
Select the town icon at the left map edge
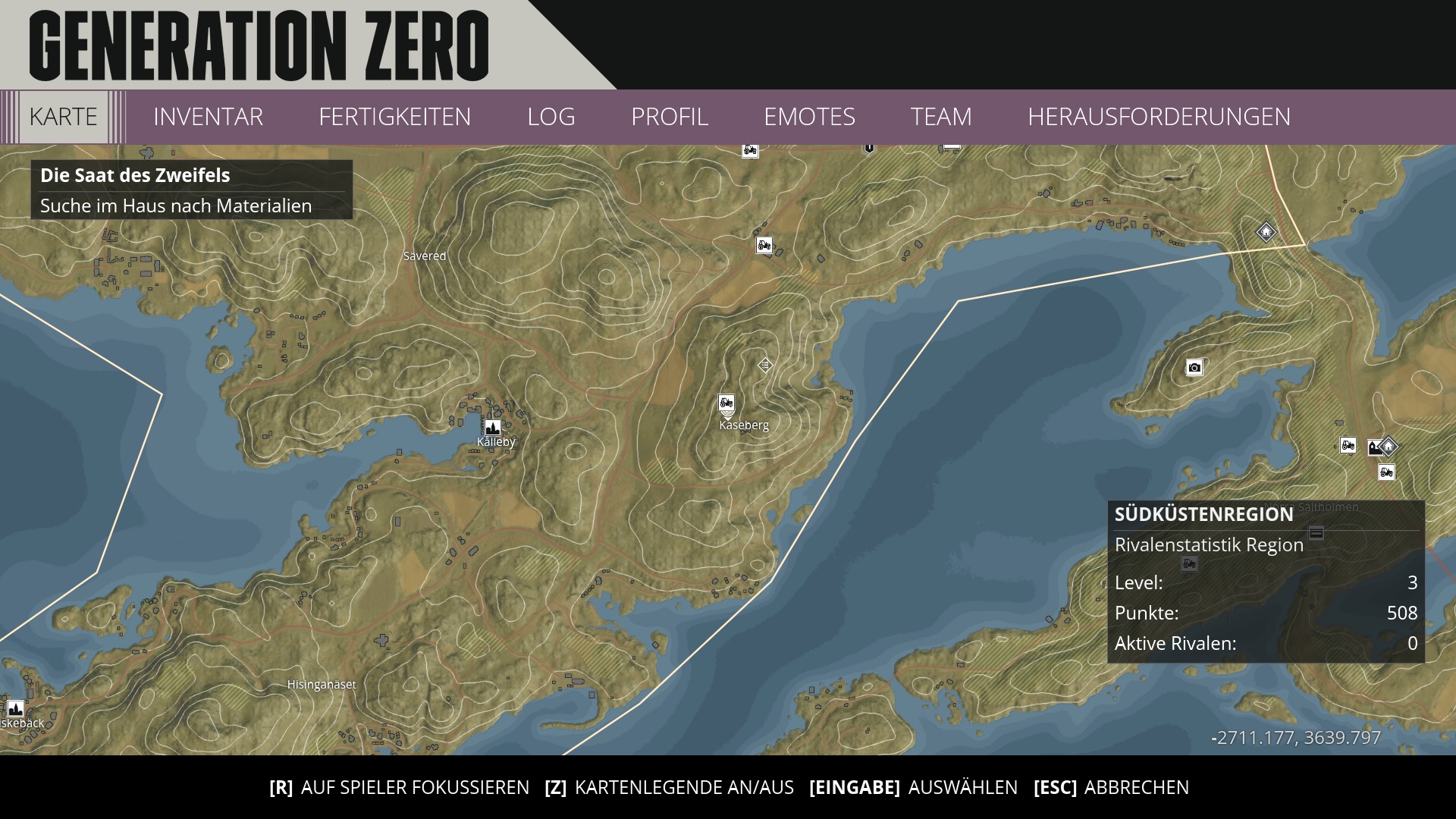(15, 708)
